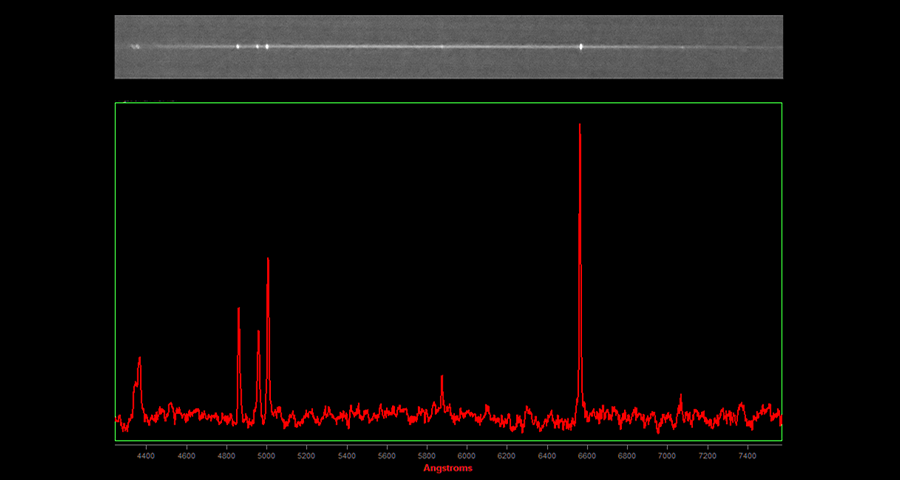Click the 6600 axis tick label
This screenshot has height=480, width=900.
tap(587, 455)
